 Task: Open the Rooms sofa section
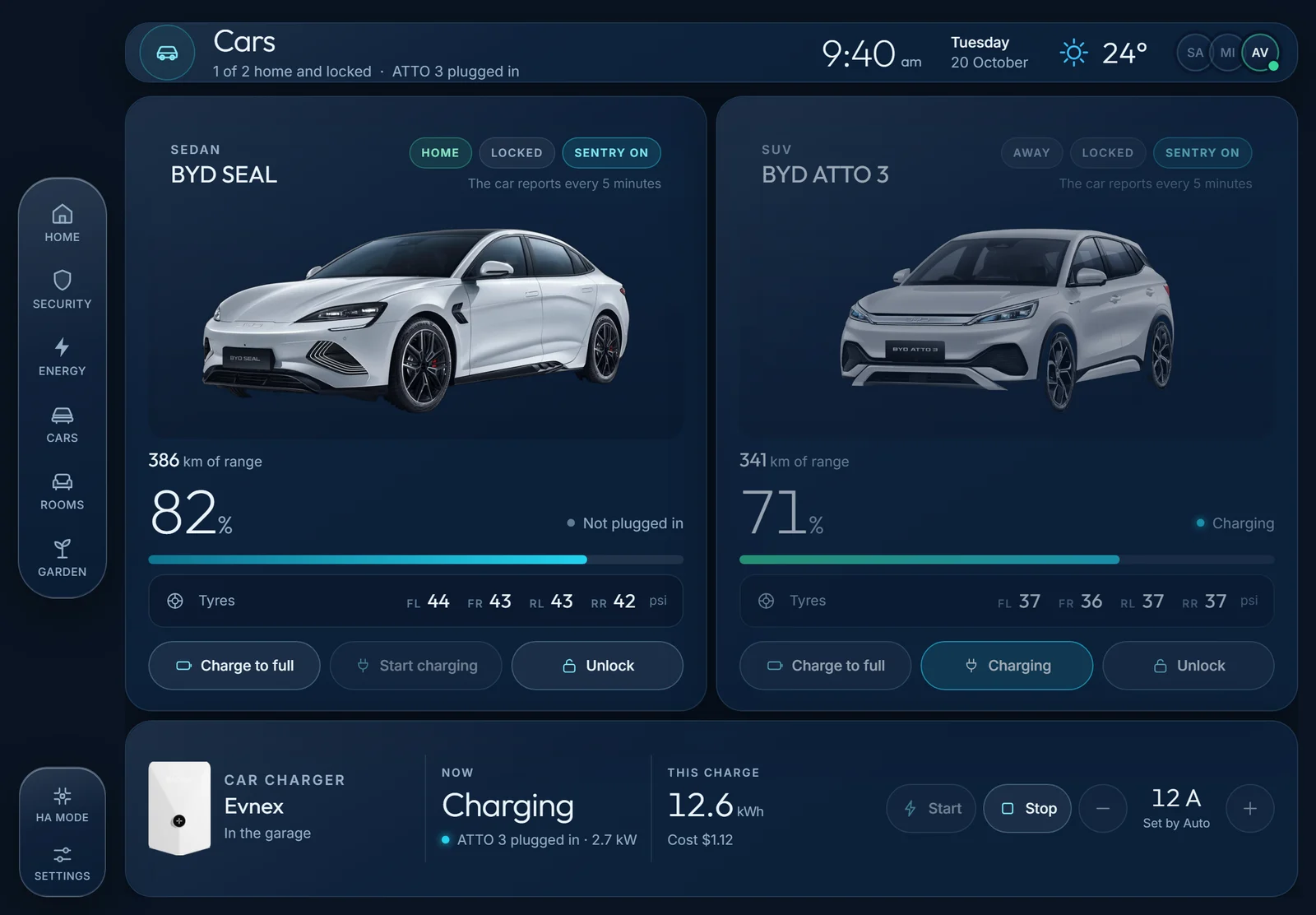point(63,491)
